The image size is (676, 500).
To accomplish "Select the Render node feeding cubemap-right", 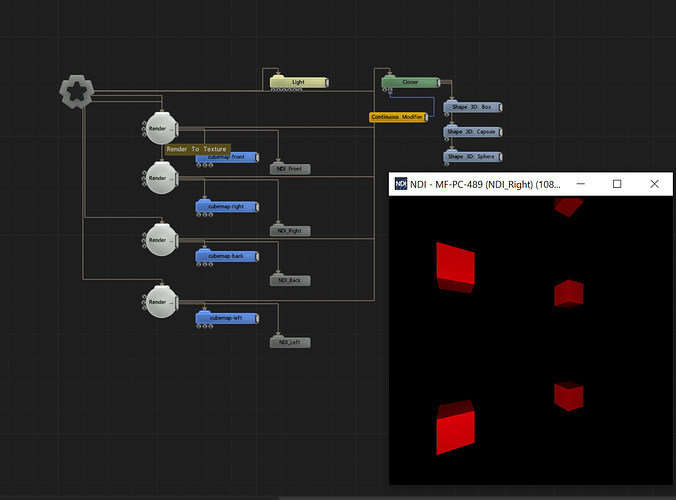I will (x=161, y=178).
